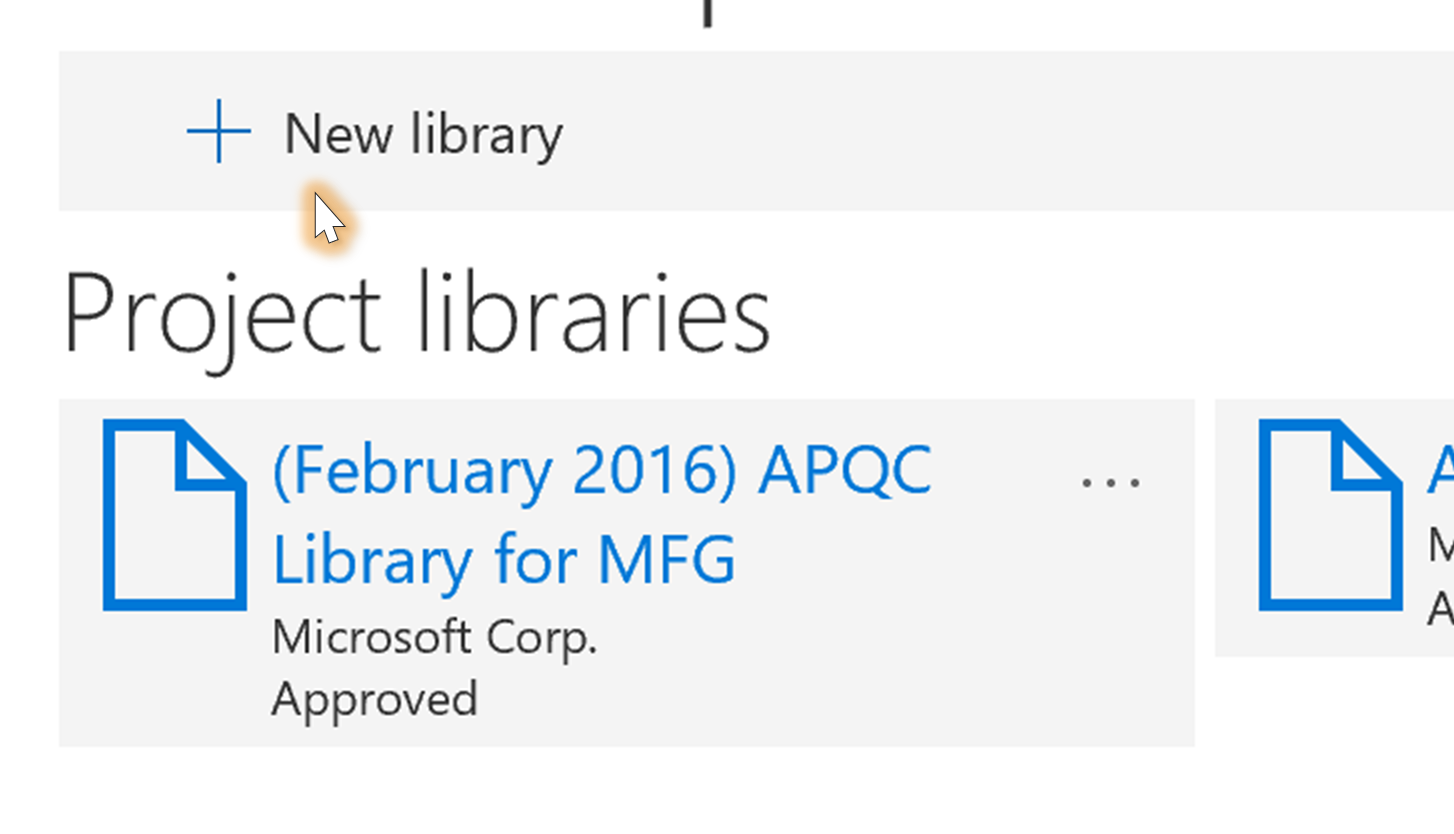Click the "Approved" status on APQC library
The image size is (1454, 834).
point(374,699)
